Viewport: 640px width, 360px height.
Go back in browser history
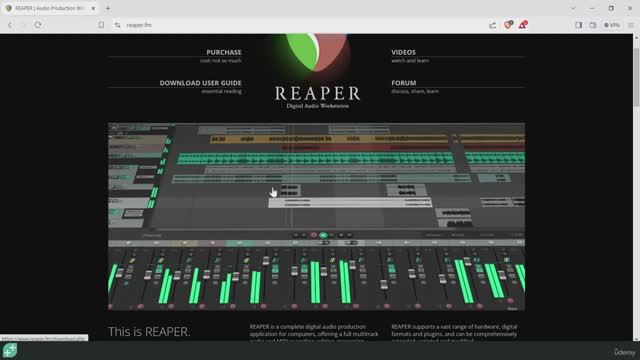[x=10, y=25]
